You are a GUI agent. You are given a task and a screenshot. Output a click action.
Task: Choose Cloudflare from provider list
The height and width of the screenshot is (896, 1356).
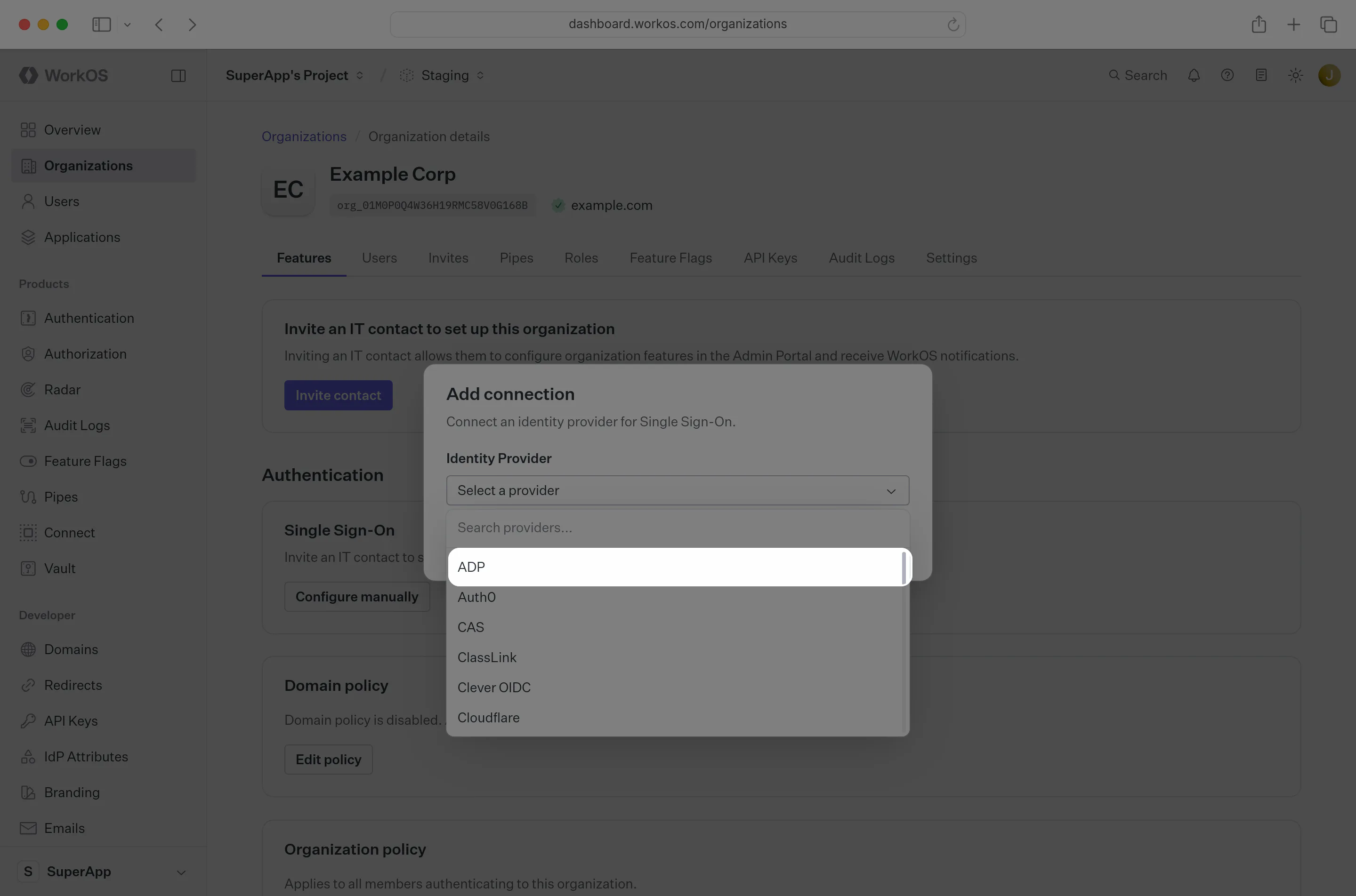tap(675, 718)
